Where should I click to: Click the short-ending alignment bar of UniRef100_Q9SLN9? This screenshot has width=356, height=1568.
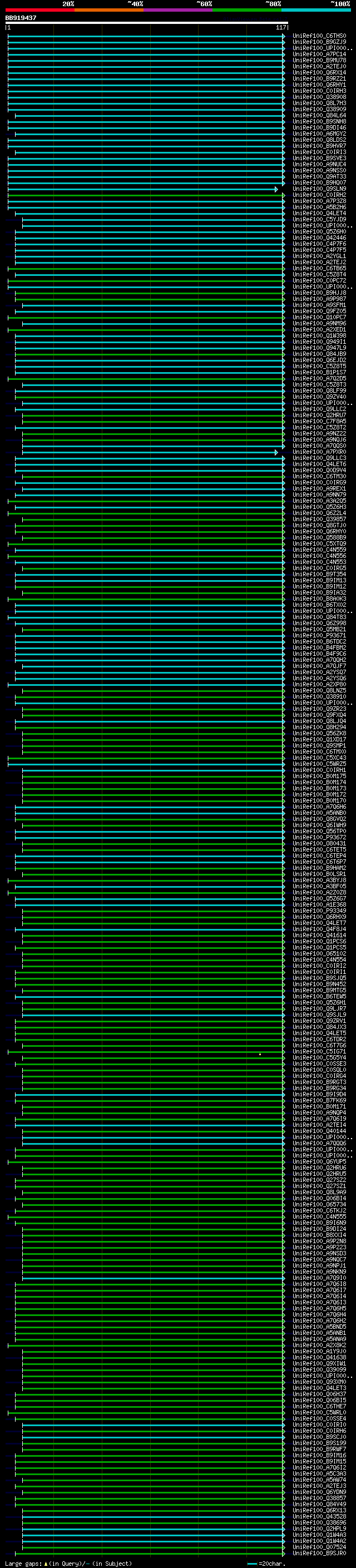(142, 189)
